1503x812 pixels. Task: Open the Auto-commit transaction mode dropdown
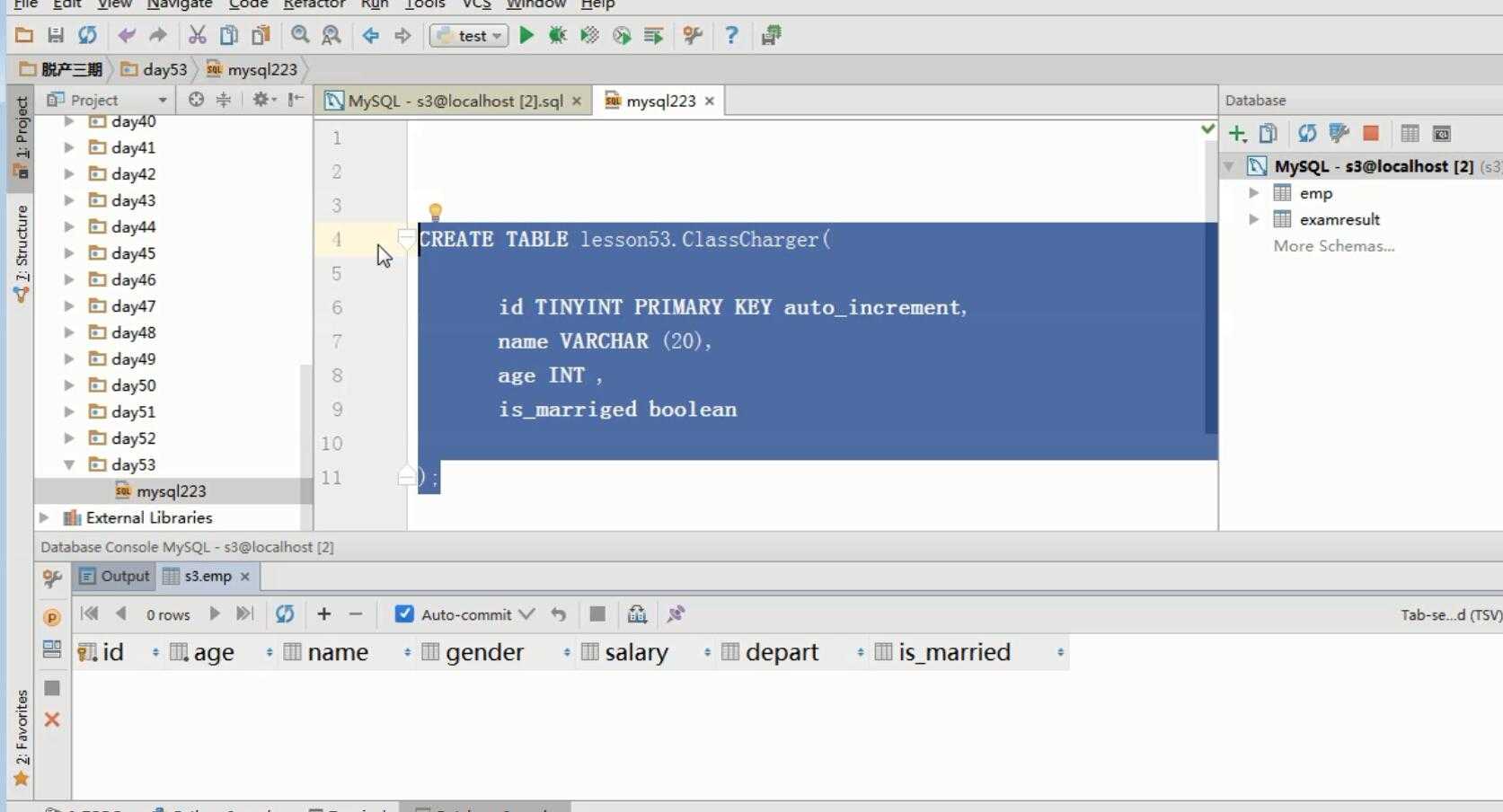point(527,614)
